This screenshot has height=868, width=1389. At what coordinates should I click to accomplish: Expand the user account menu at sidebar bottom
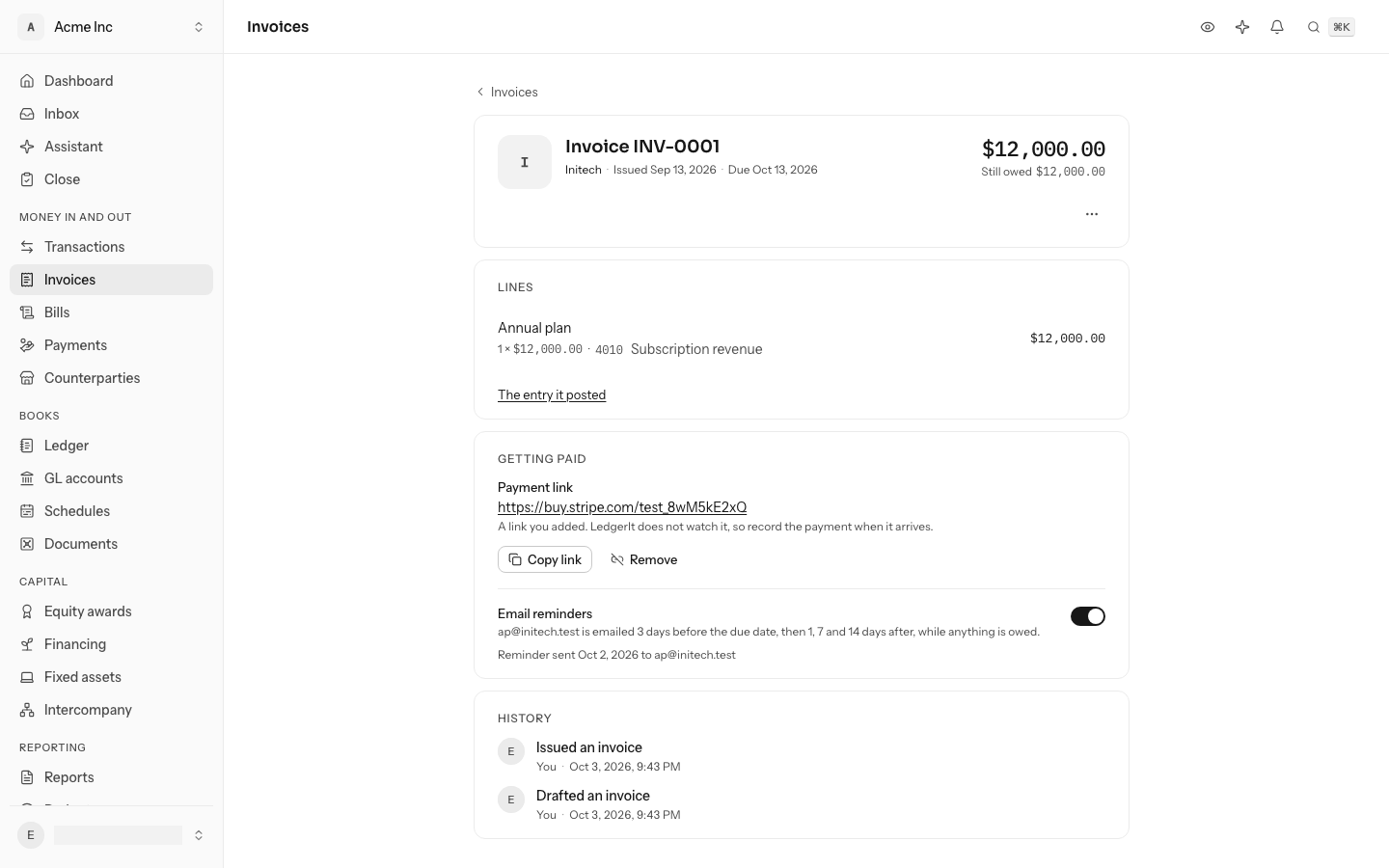[x=112, y=835]
